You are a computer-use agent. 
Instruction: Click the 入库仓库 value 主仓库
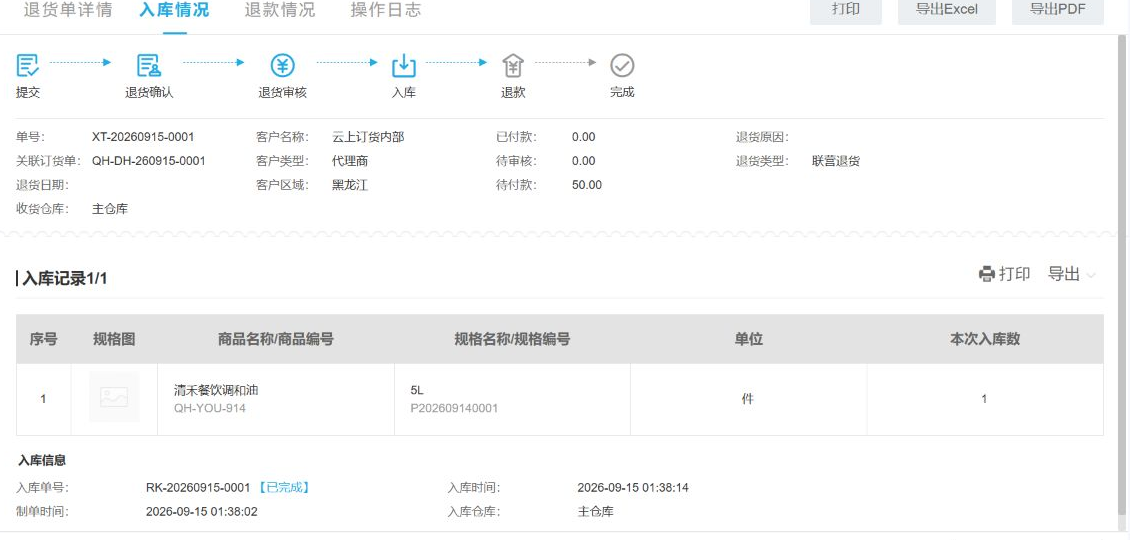click(x=596, y=512)
